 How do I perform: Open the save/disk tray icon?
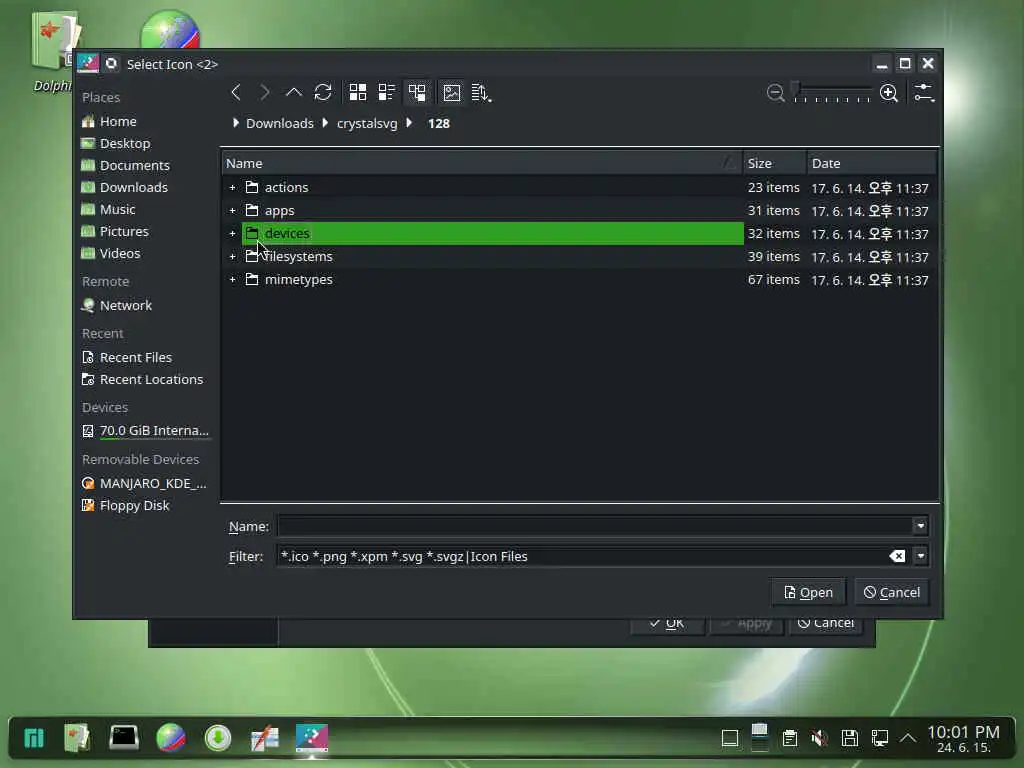click(850, 739)
